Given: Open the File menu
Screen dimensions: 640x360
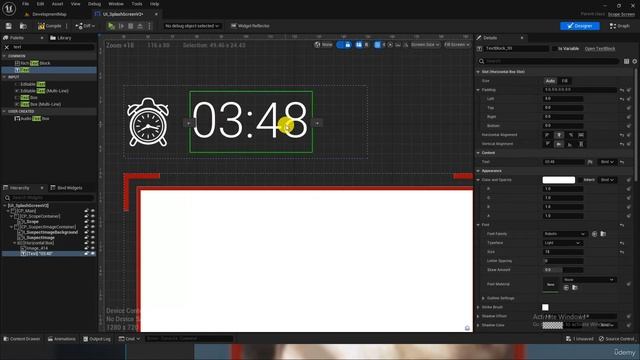Looking at the screenshot, I should (x=25, y=4).
